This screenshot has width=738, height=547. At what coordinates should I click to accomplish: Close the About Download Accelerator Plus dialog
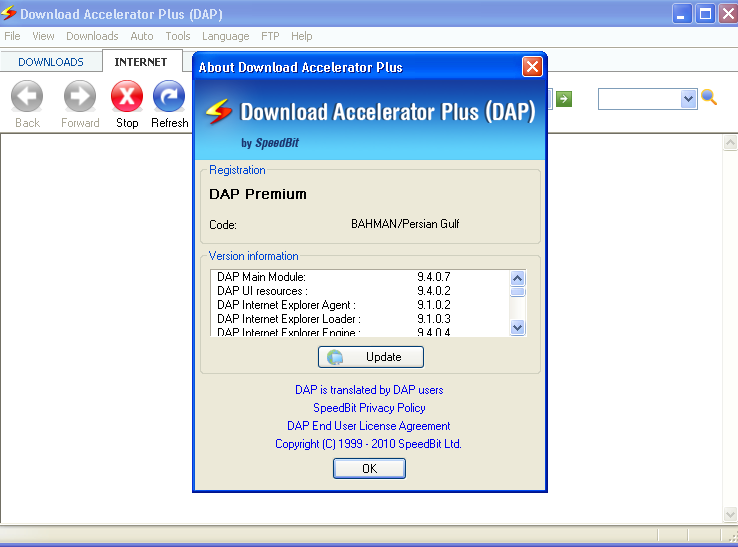[532, 67]
